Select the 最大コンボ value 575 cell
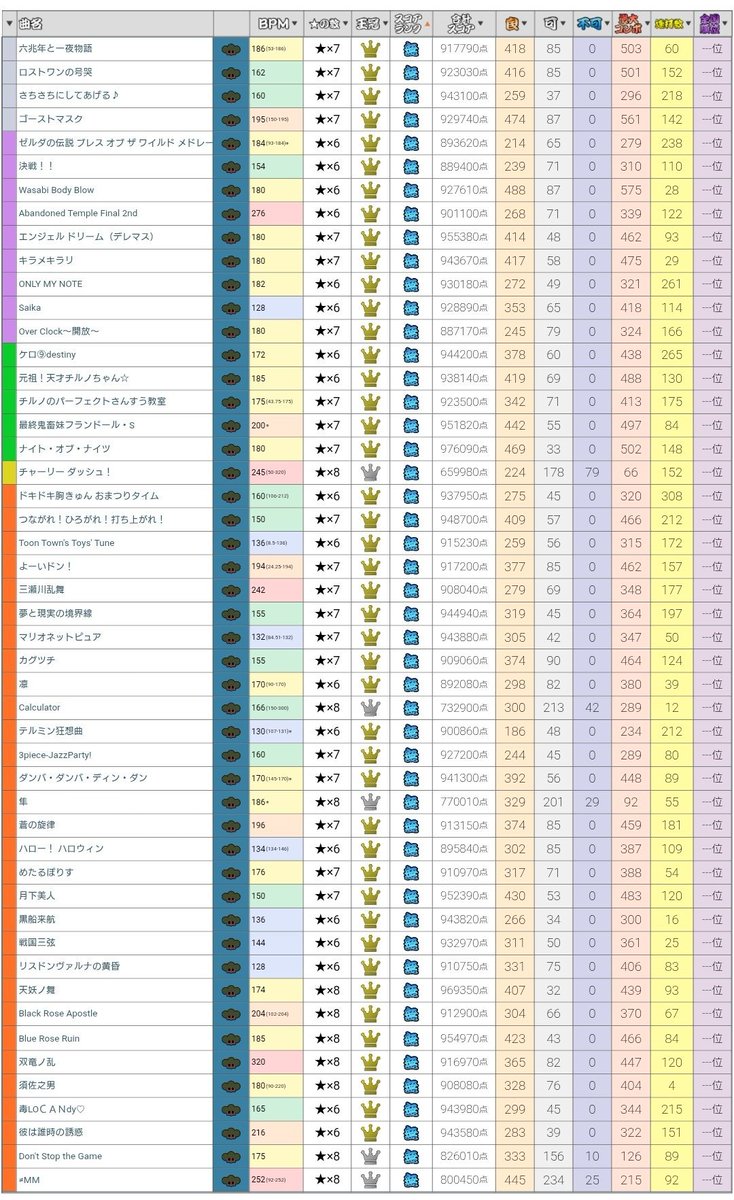The image size is (734, 1200). click(x=631, y=190)
